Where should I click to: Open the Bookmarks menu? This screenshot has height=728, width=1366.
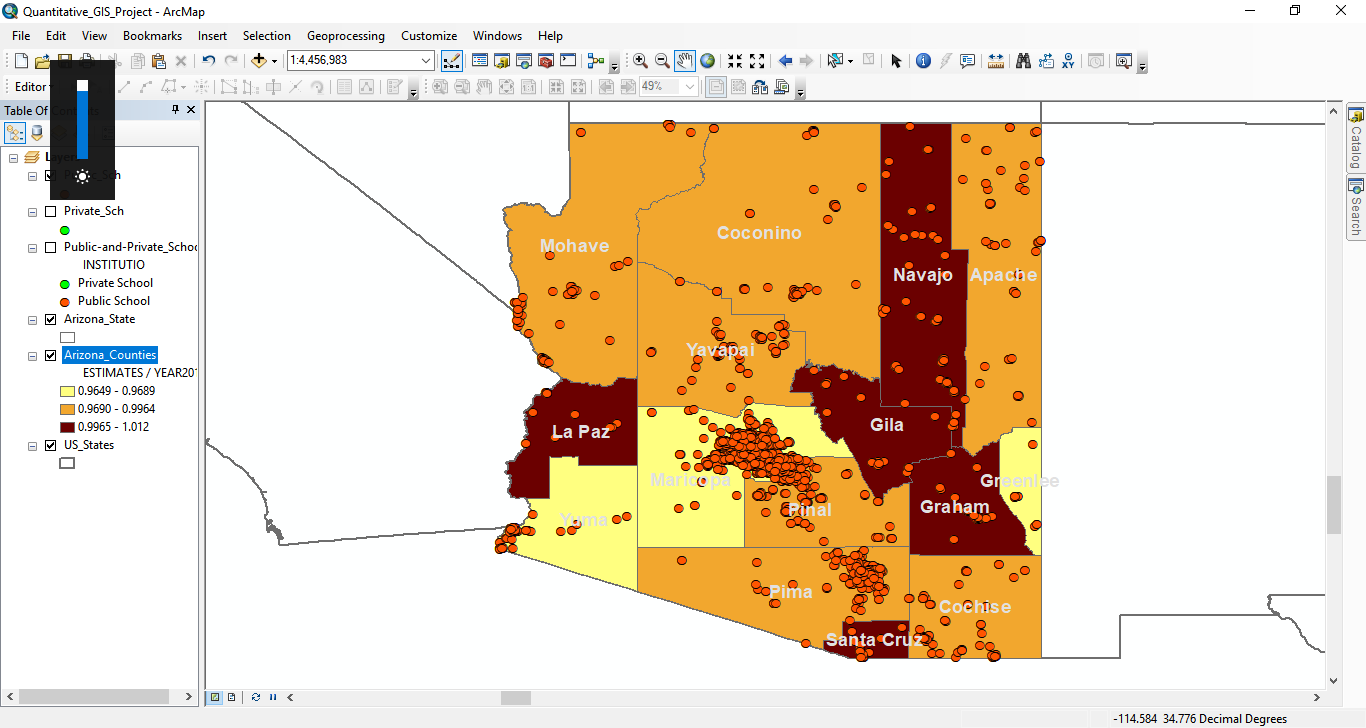coord(152,35)
